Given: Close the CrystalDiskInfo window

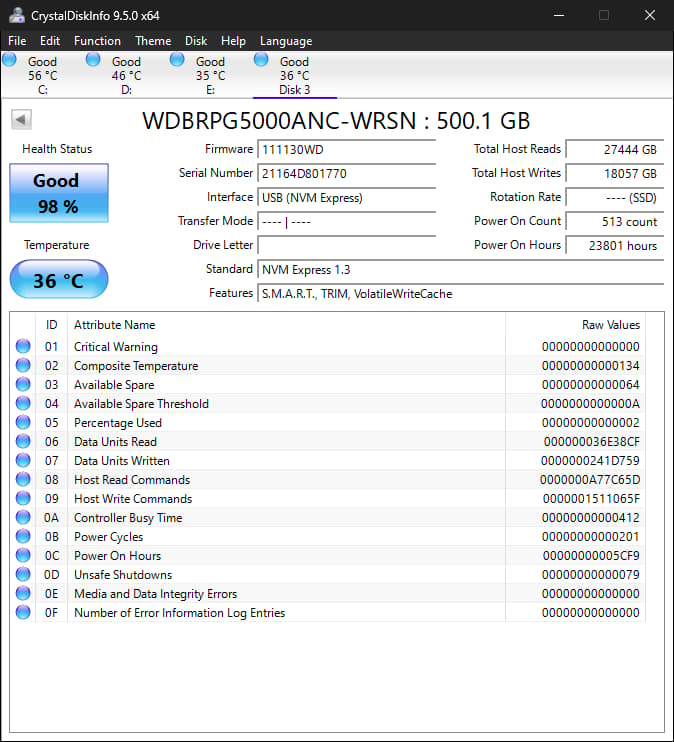Looking at the screenshot, I should [650, 15].
